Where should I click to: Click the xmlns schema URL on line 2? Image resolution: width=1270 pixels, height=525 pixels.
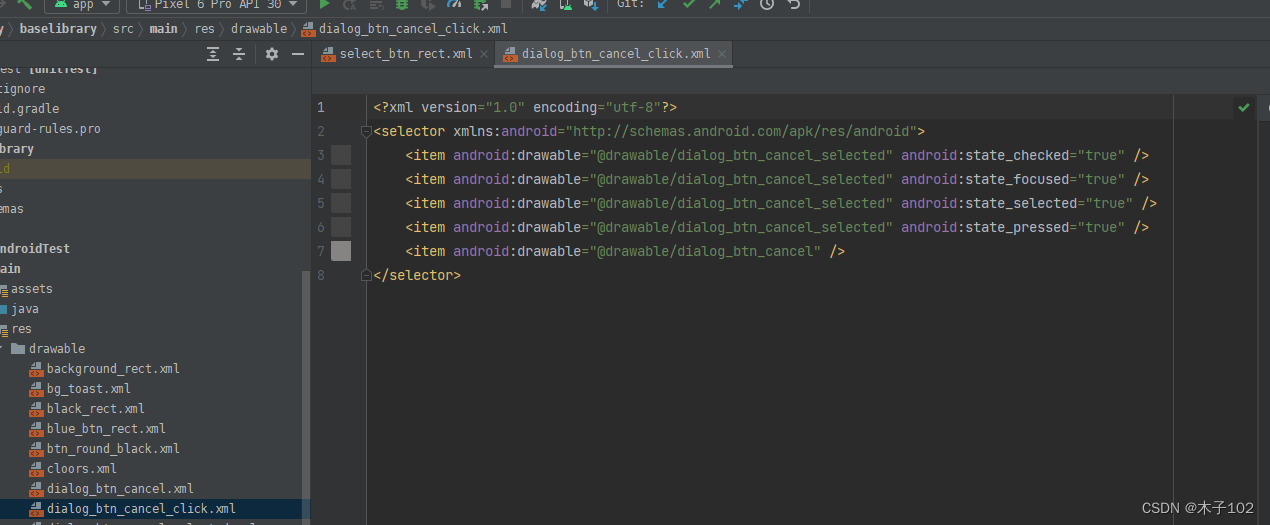point(742,131)
